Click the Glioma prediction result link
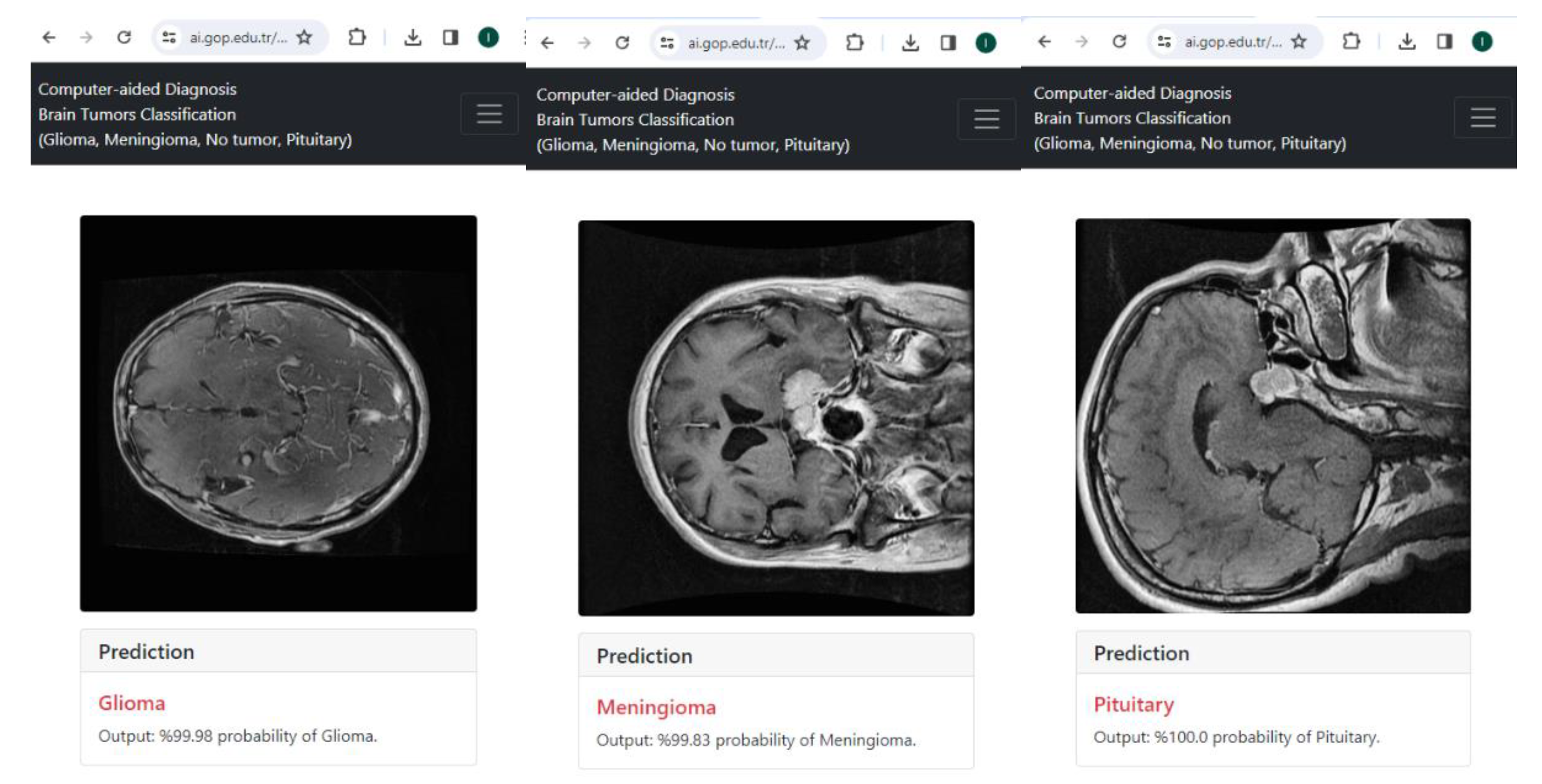The image size is (1542, 784). (132, 703)
